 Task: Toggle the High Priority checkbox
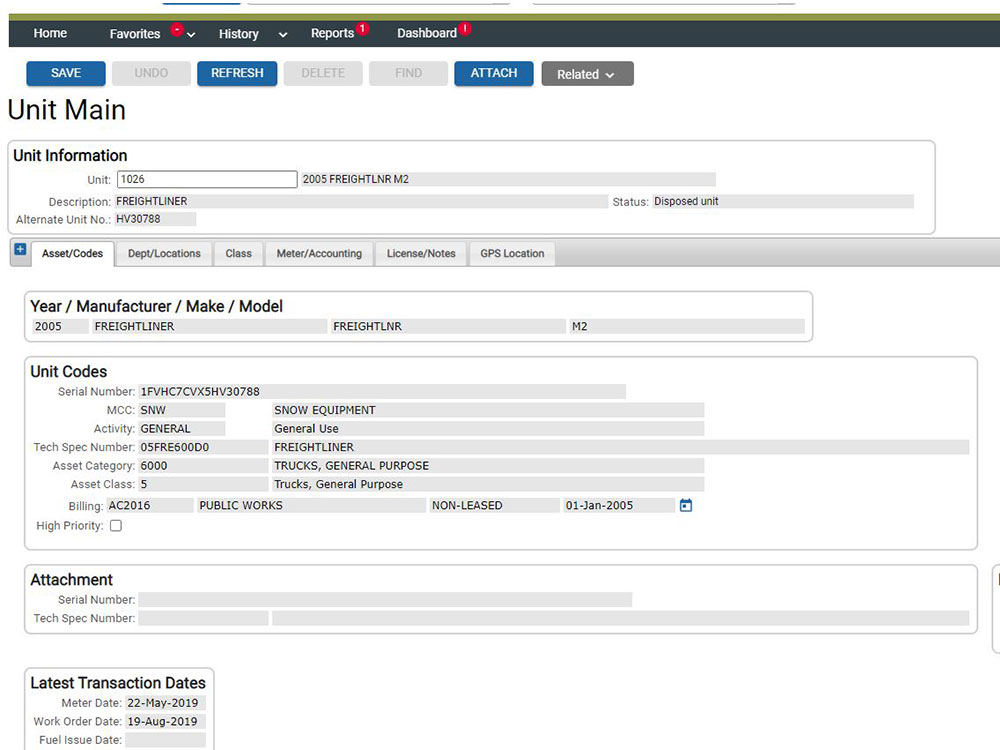click(116, 526)
